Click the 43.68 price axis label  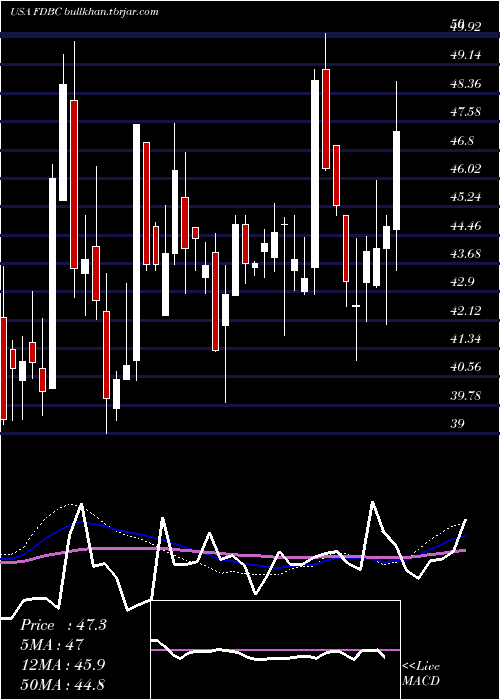[466, 254]
